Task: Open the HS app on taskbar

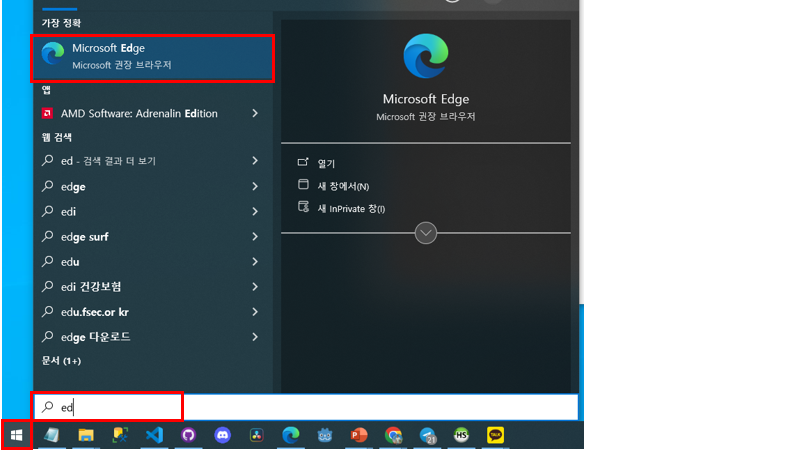Action: coord(461,435)
